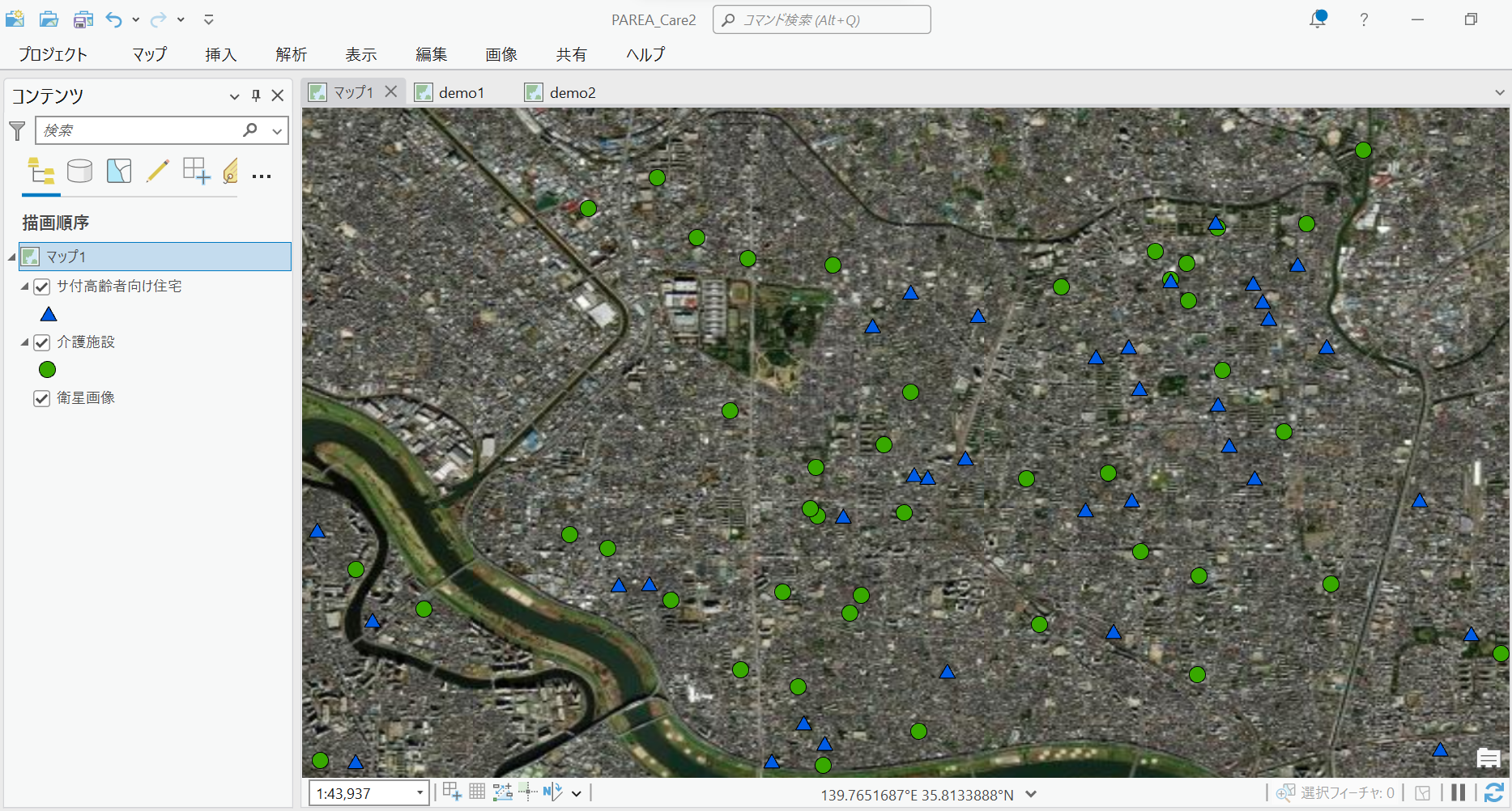Click constraints icon in status bar
The height and width of the screenshot is (811, 1512).
[502, 792]
